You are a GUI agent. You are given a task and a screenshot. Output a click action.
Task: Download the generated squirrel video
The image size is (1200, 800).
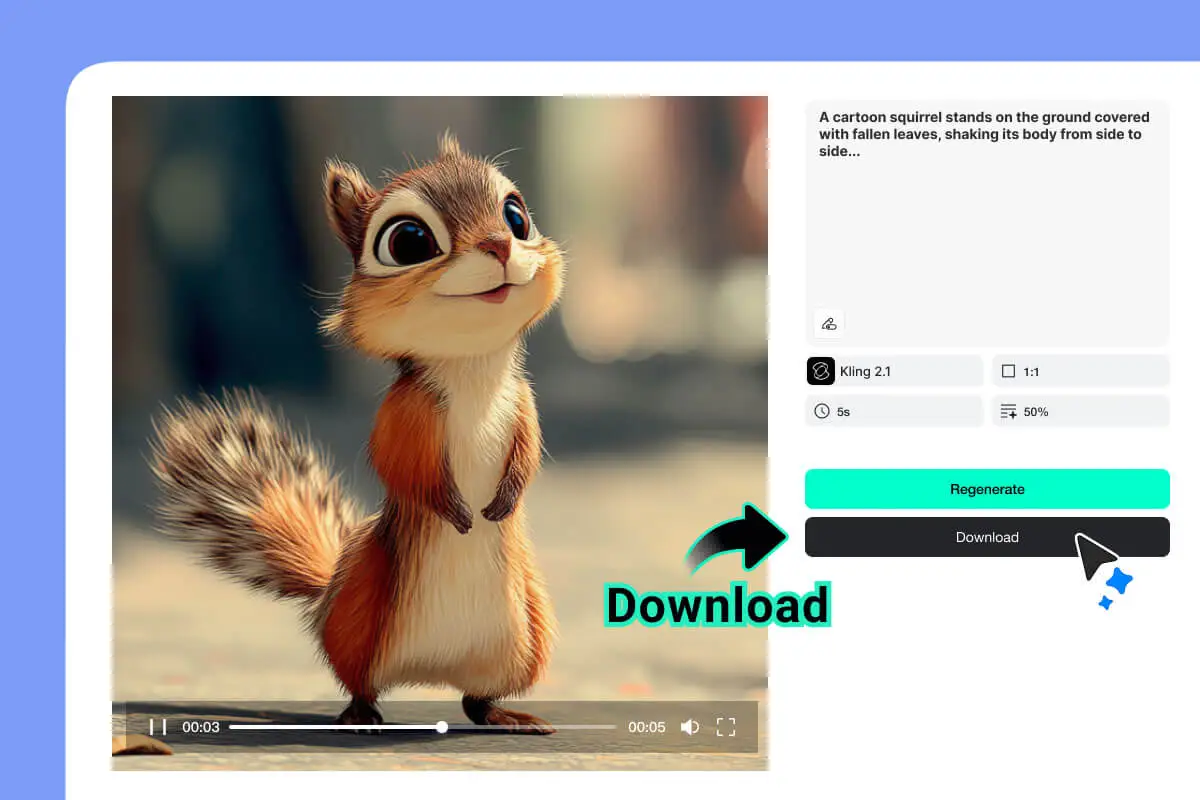pyautogui.click(x=987, y=537)
